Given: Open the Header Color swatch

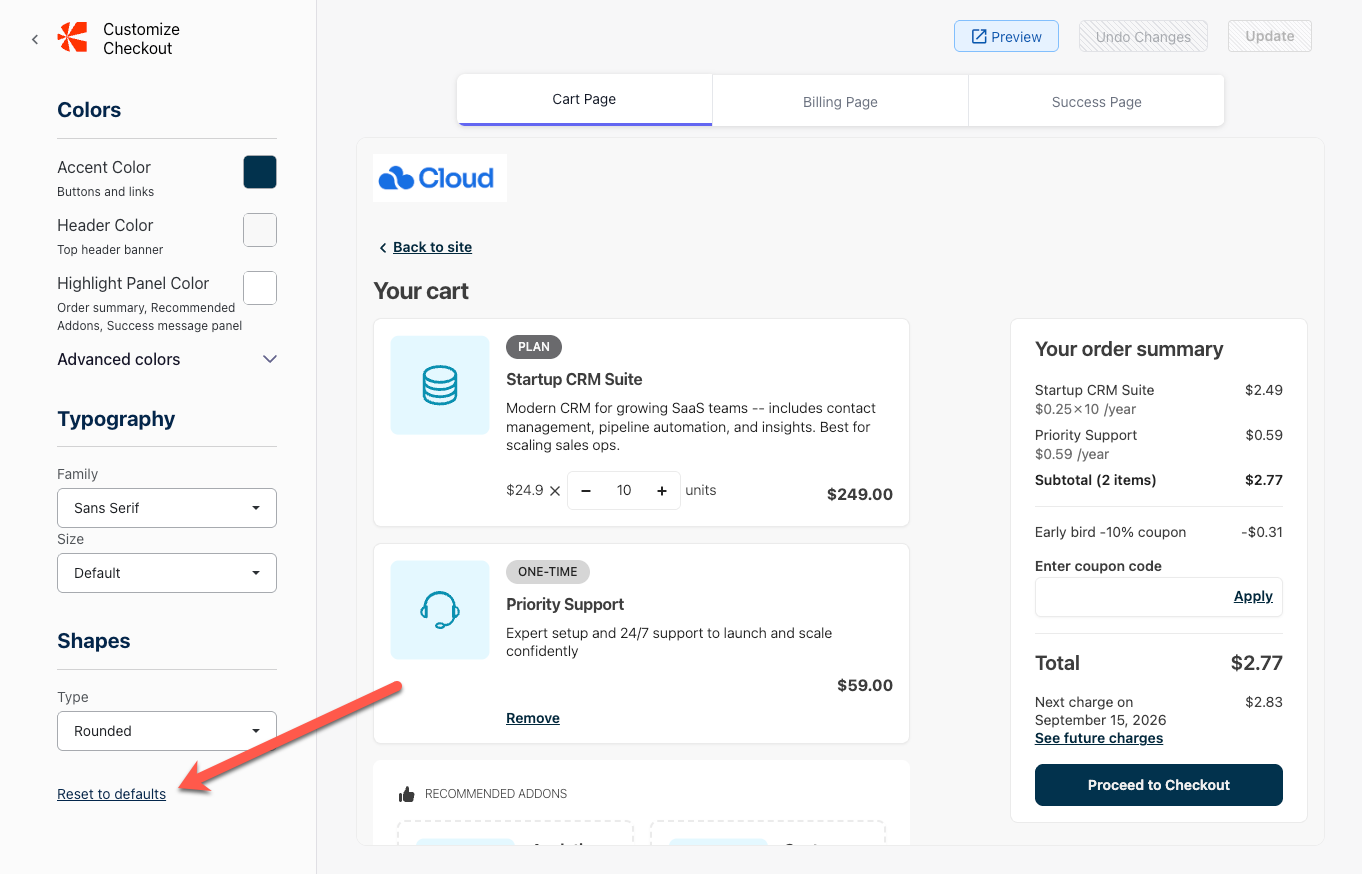Looking at the screenshot, I should pyautogui.click(x=260, y=230).
